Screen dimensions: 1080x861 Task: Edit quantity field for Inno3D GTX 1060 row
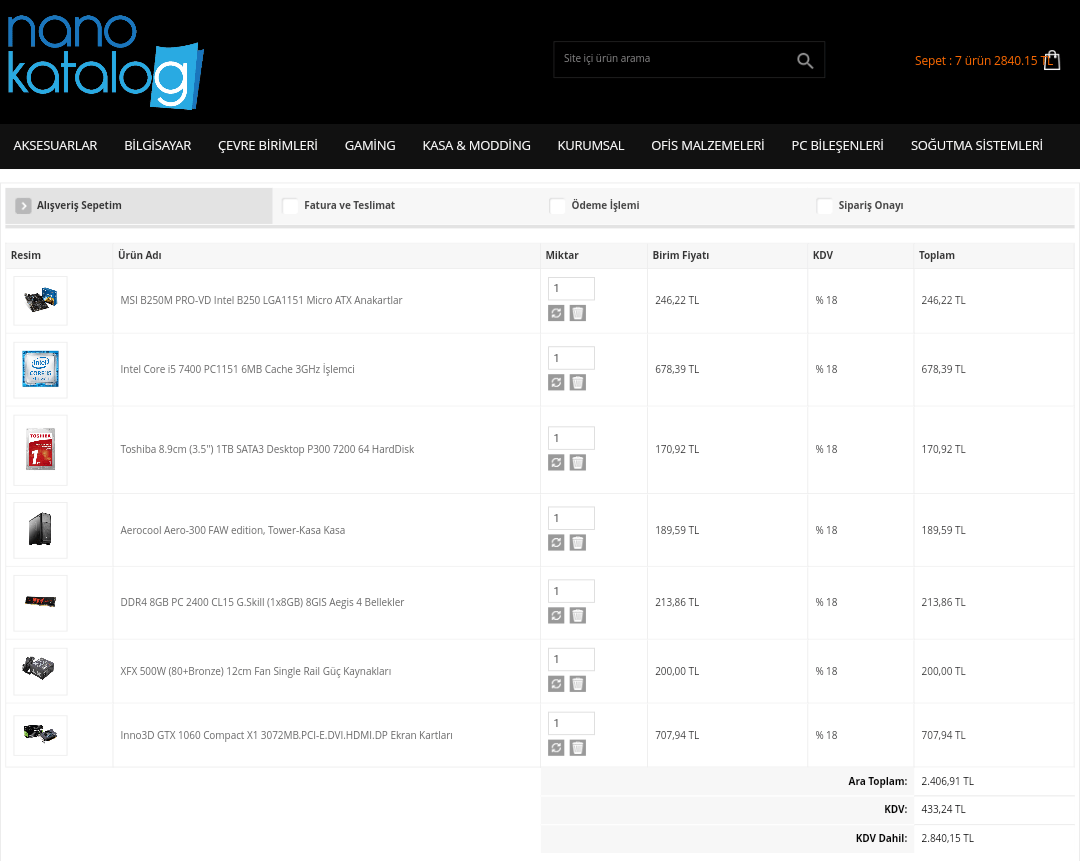tap(571, 723)
